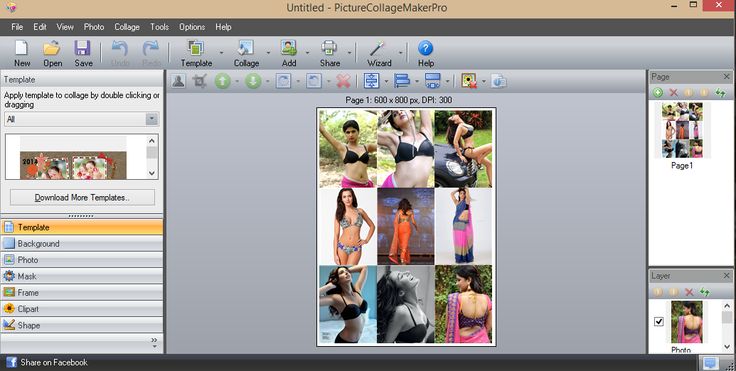Expand the Wizard toolbar dropdown arrow
This screenshot has width=736, height=371.
[x=400, y=53]
